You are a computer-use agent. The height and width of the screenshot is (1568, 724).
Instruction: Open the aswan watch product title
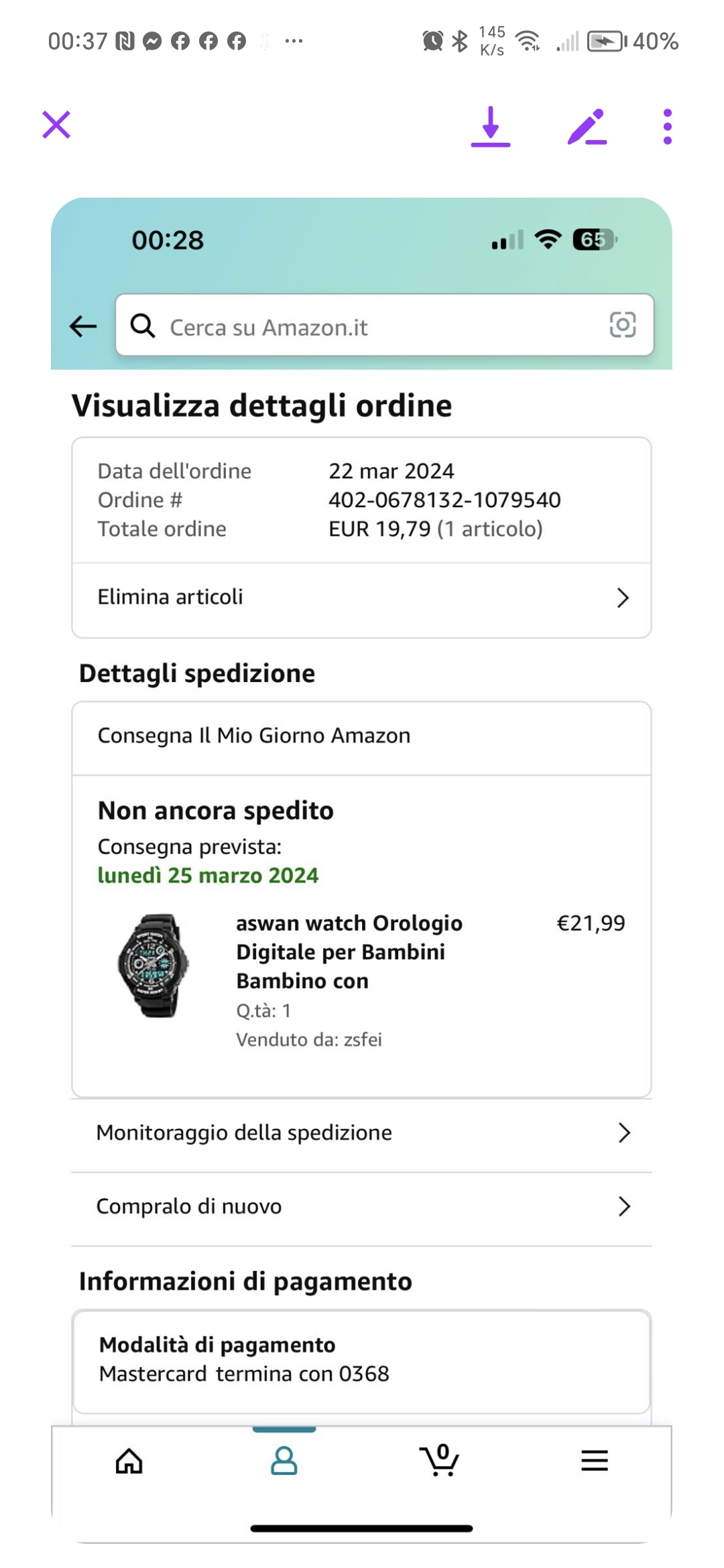349,952
